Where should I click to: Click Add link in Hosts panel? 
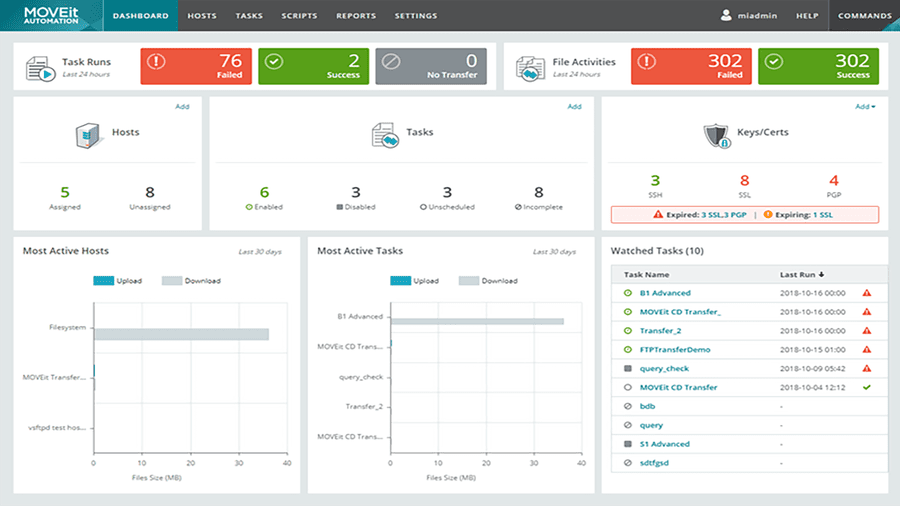tap(182, 107)
